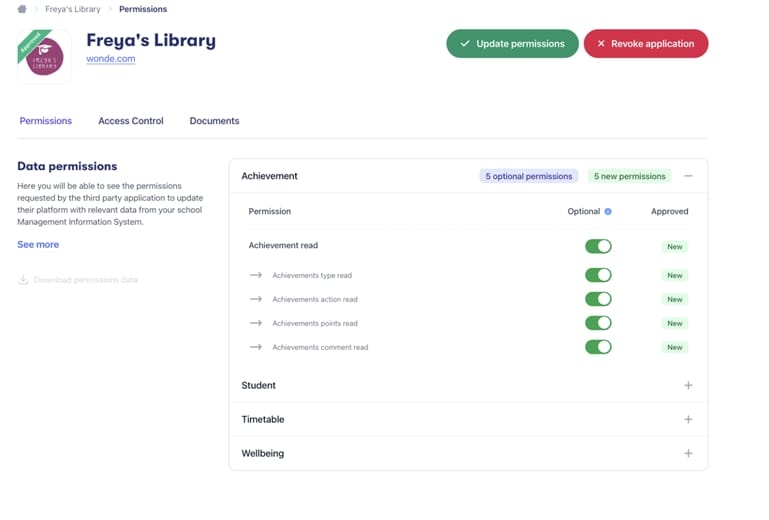Click arrow icon before Achievements points read

point(256,323)
